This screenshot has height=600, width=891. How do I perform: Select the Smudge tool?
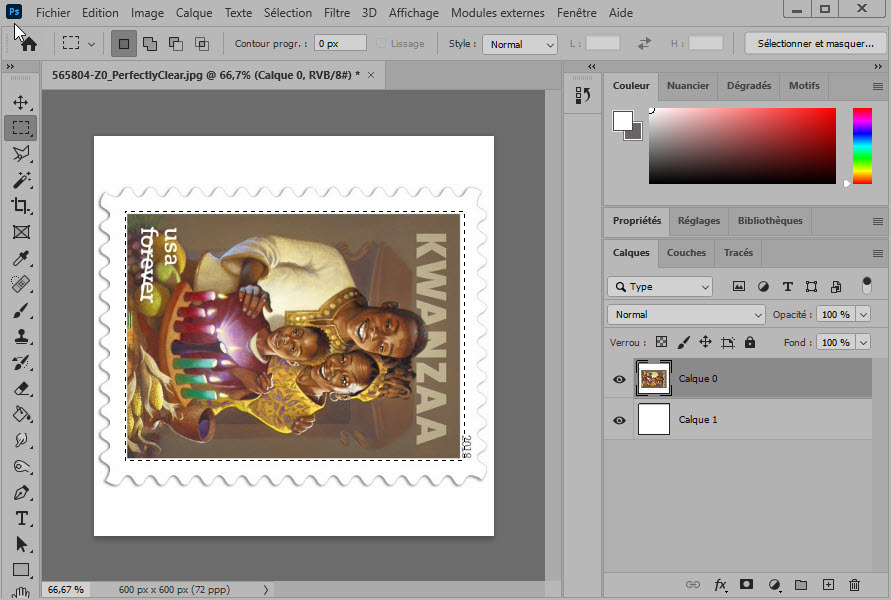point(20,441)
